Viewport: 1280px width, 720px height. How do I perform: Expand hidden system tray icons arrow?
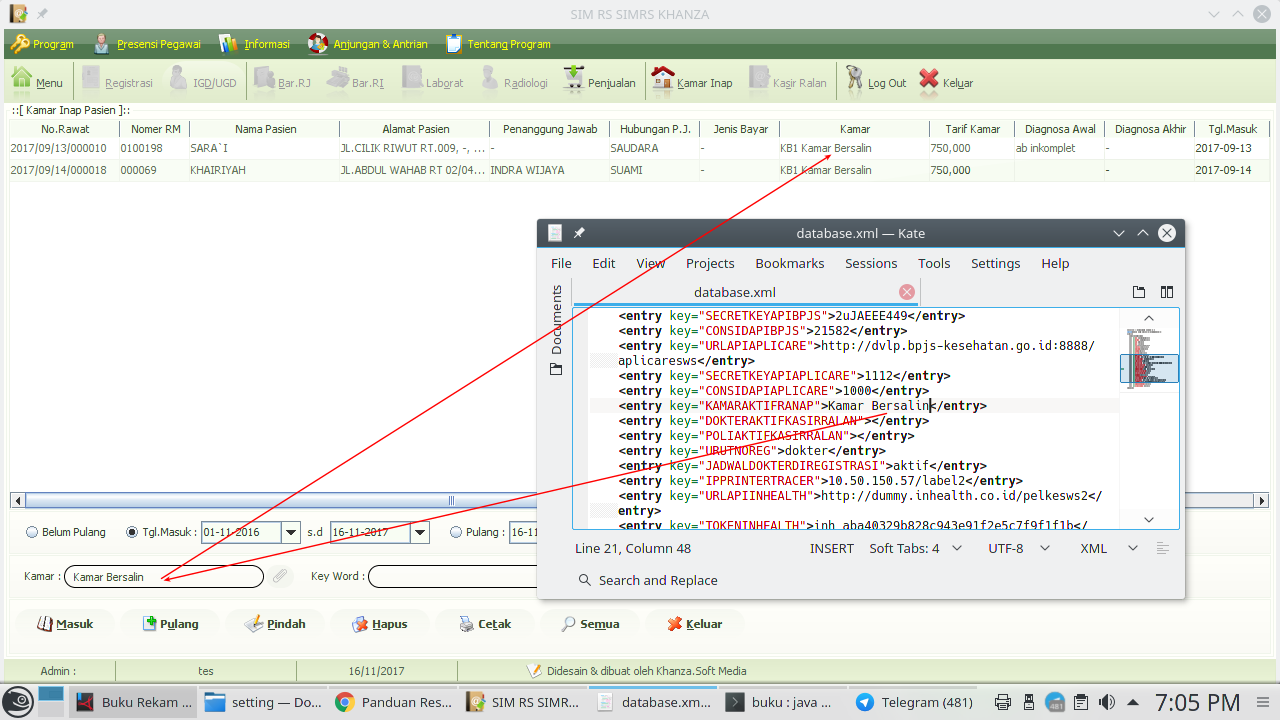tap(1132, 702)
